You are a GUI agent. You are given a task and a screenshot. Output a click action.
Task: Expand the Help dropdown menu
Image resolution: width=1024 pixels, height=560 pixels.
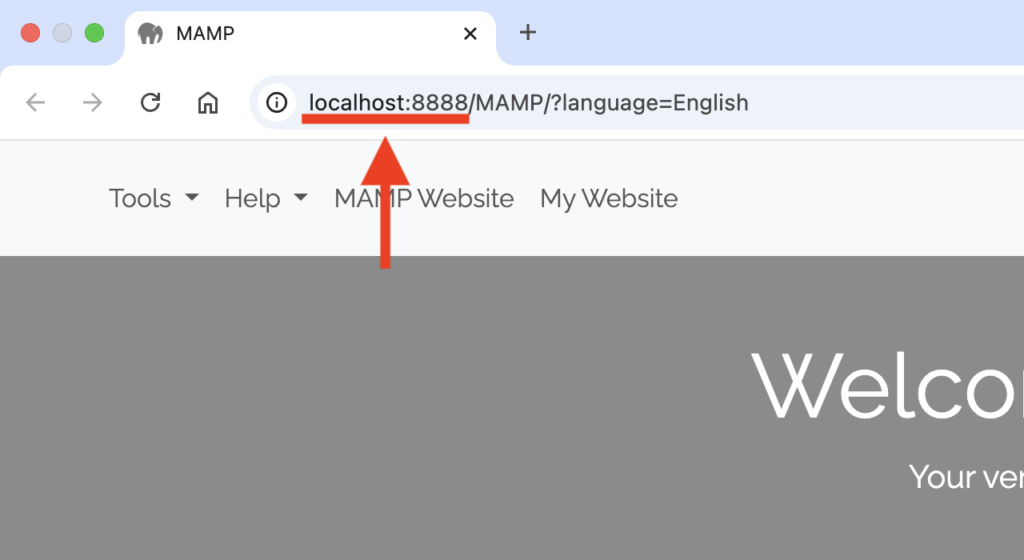click(x=266, y=198)
